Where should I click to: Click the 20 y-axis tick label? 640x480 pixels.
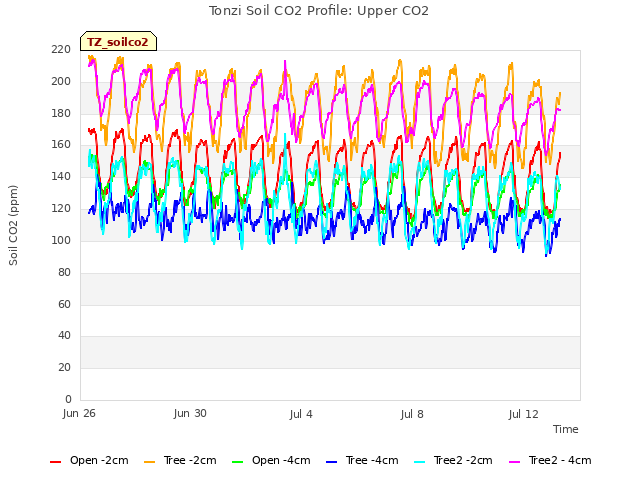(x=64, y=367)
